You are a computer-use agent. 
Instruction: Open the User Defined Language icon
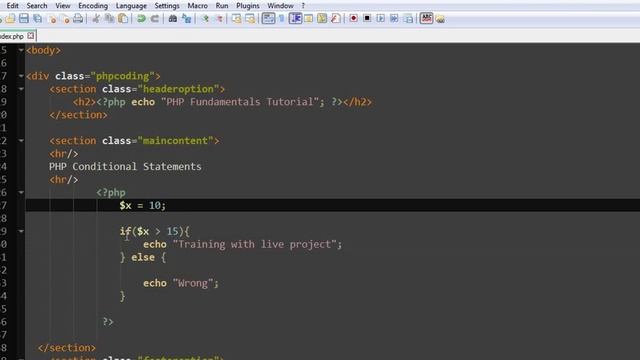tap(309, 18)
